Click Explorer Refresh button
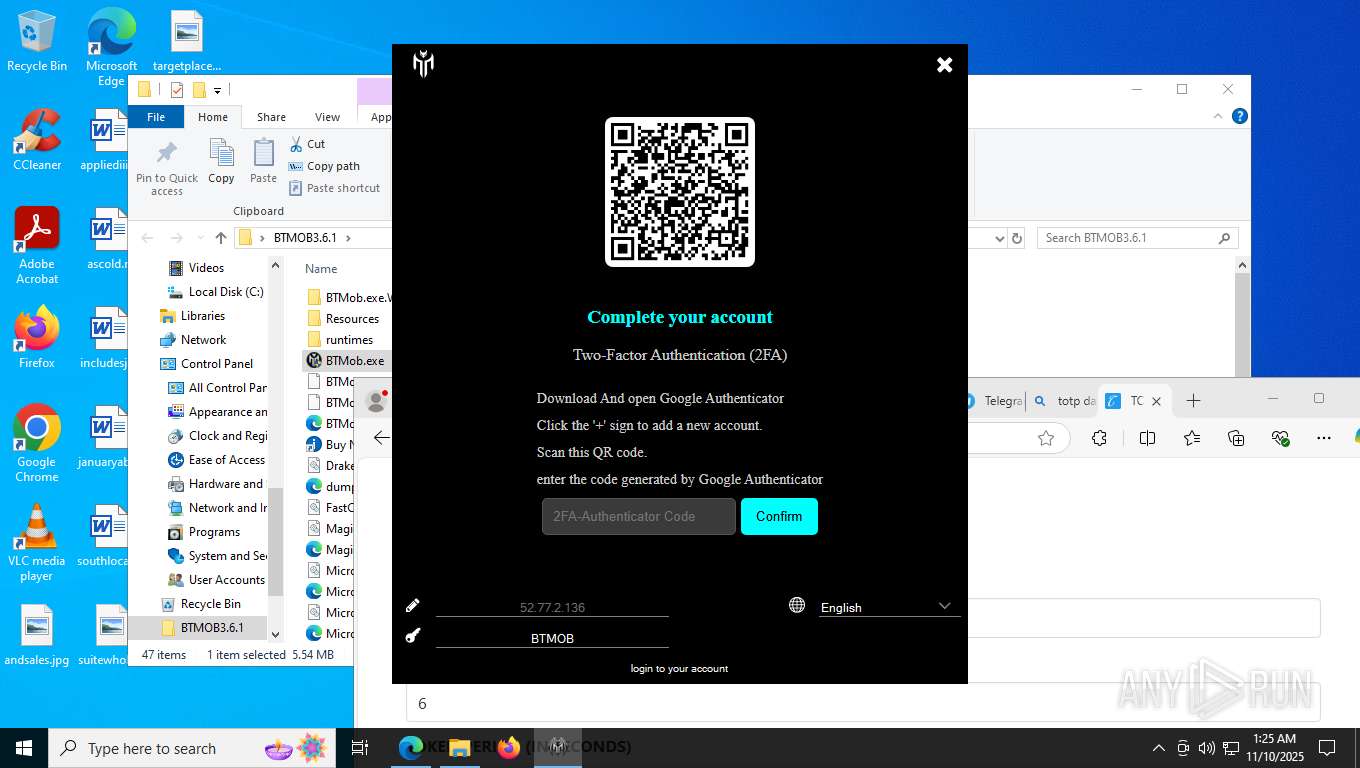Viewport: 1360px width, 768px height. [x=1017, y=238]
